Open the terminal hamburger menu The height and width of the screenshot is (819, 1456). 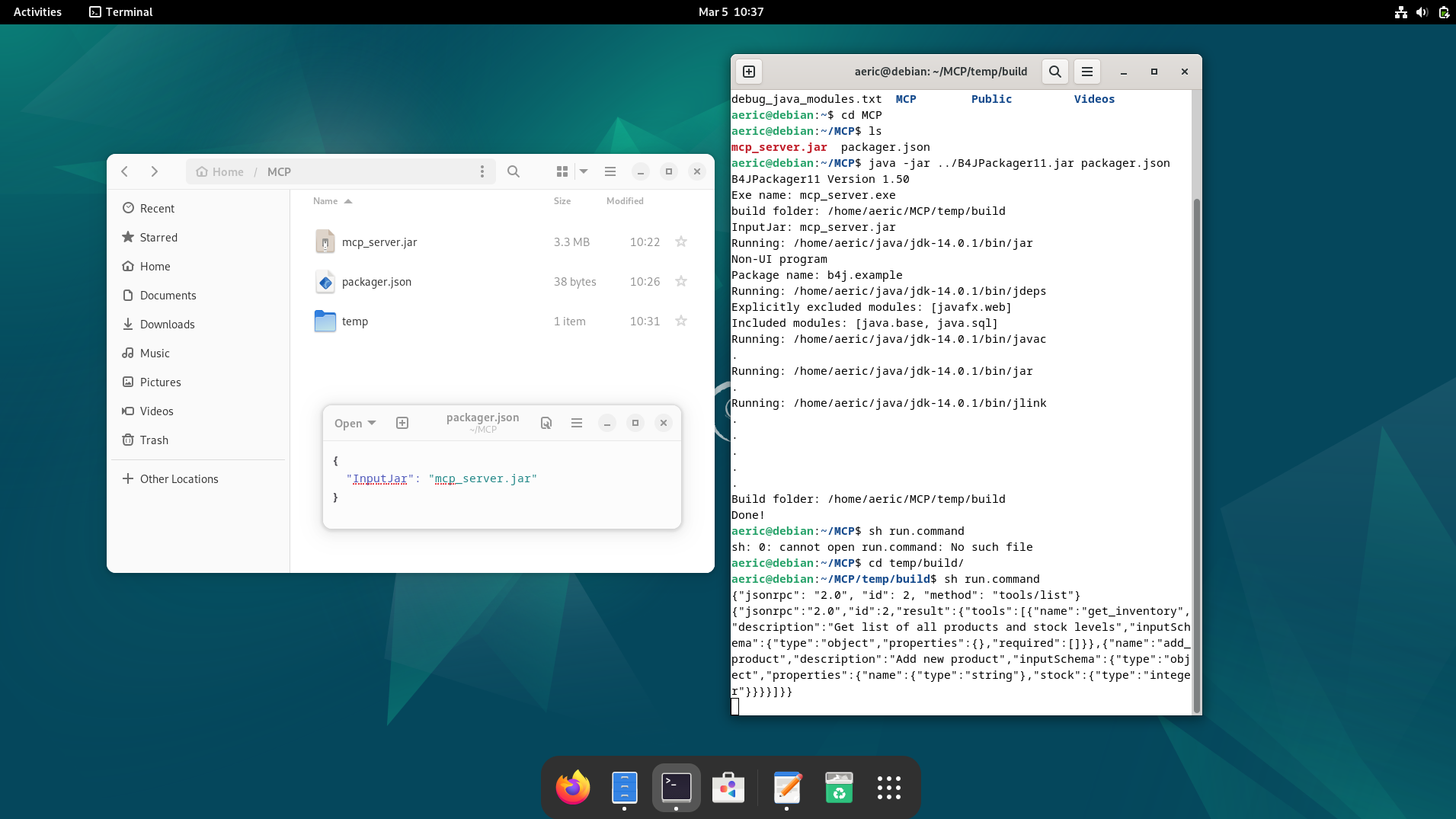[1086, 71]
